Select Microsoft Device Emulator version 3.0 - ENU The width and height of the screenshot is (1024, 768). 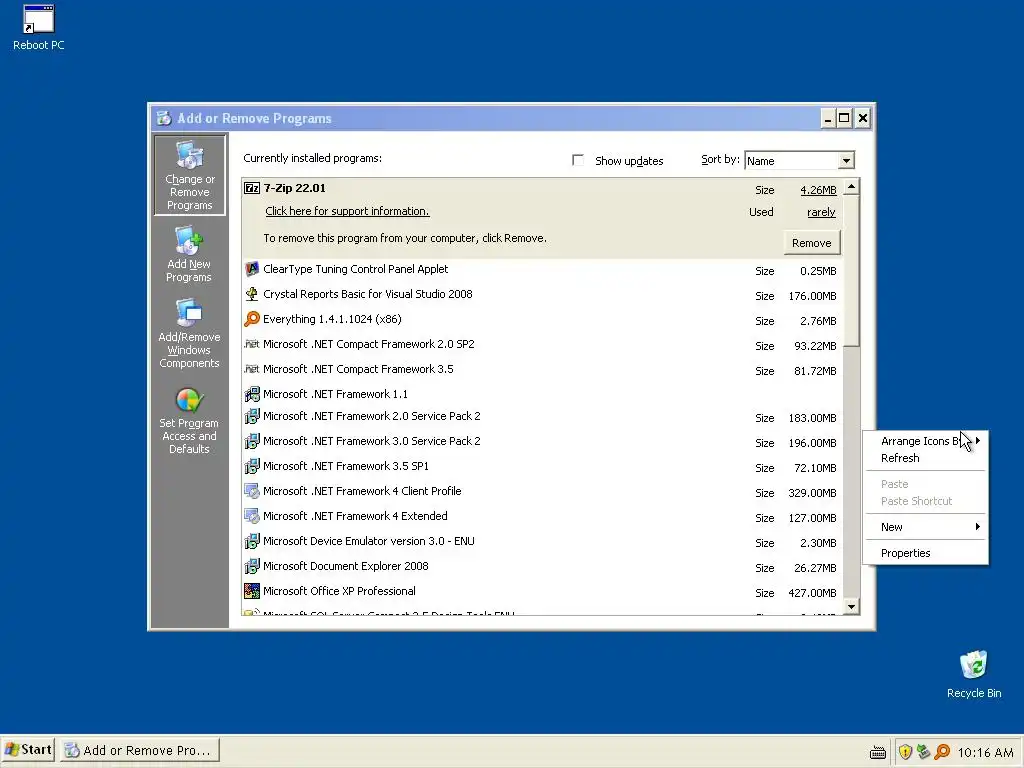[542, 541]
